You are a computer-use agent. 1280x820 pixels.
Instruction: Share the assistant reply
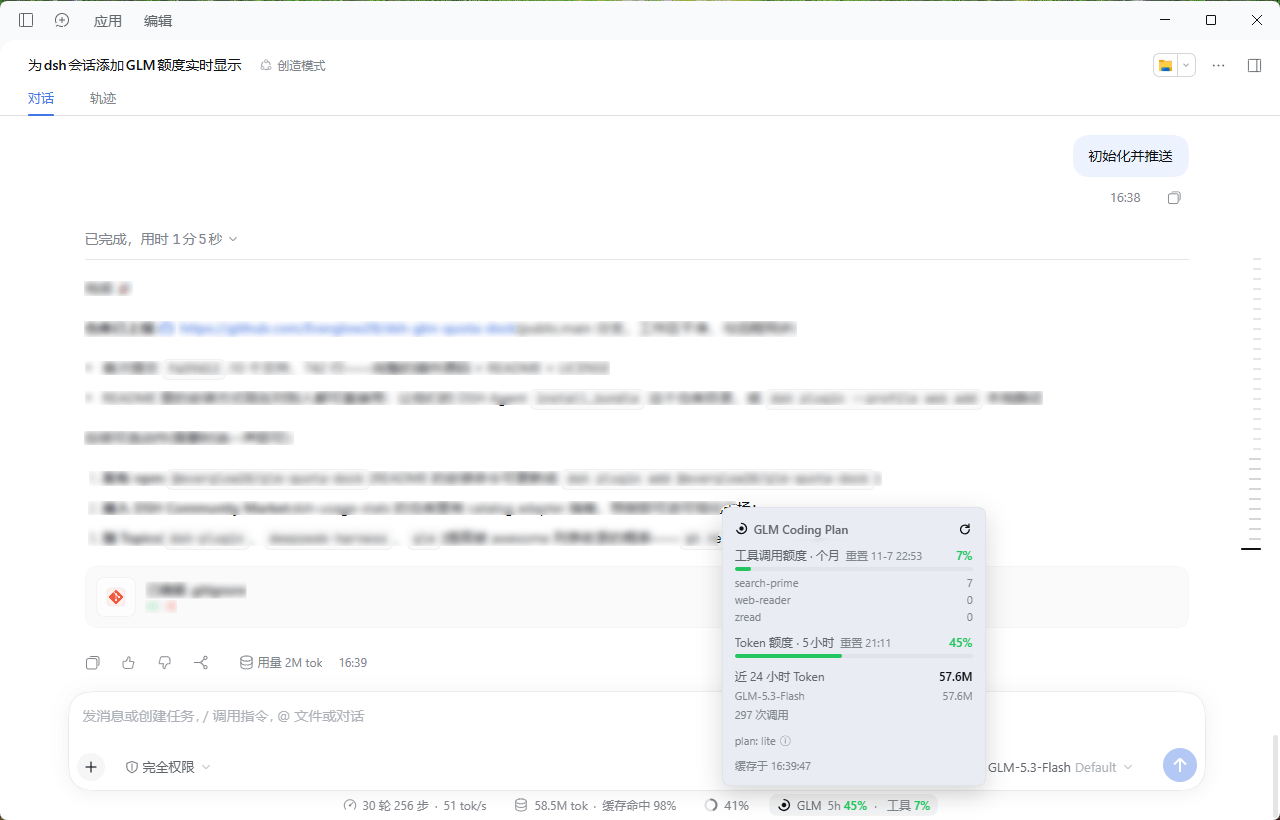click(x=201, y=662)
